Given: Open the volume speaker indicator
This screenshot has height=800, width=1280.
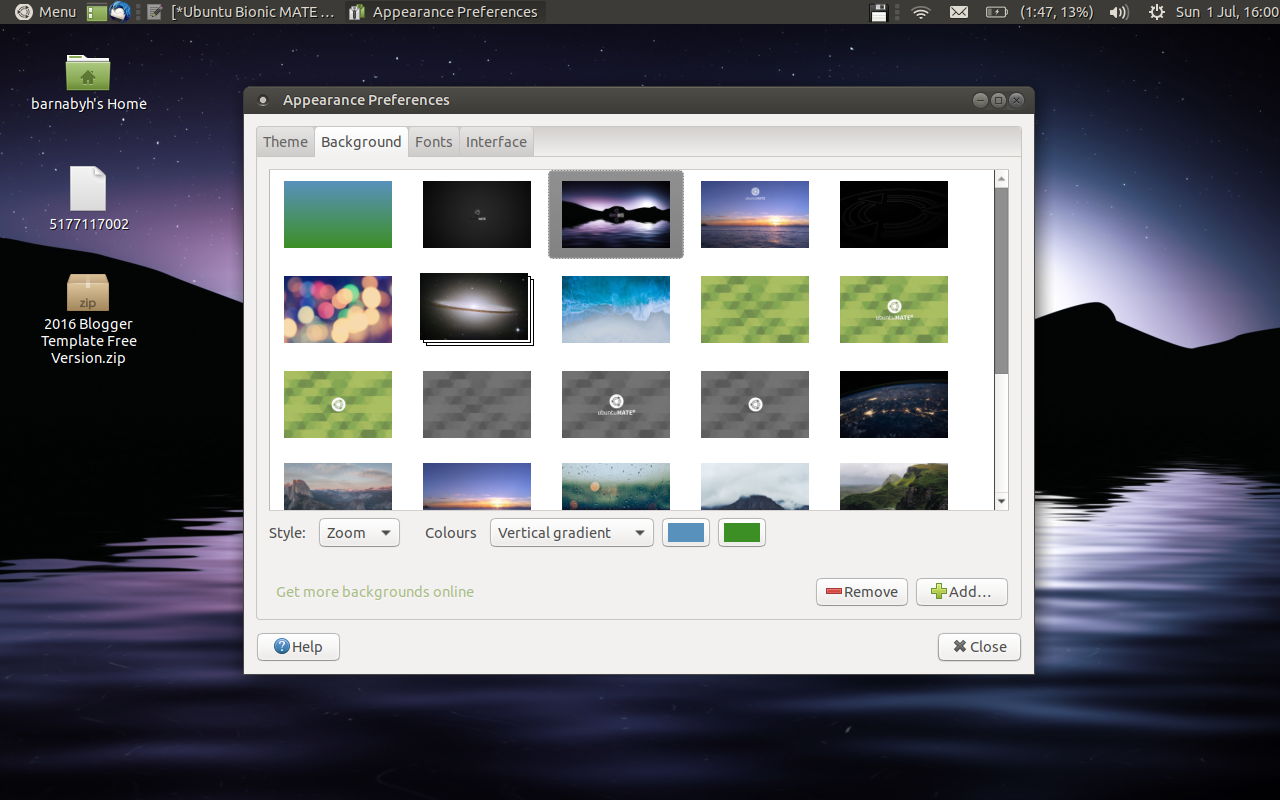Looking at the screenshot, I should (1119, 12).
